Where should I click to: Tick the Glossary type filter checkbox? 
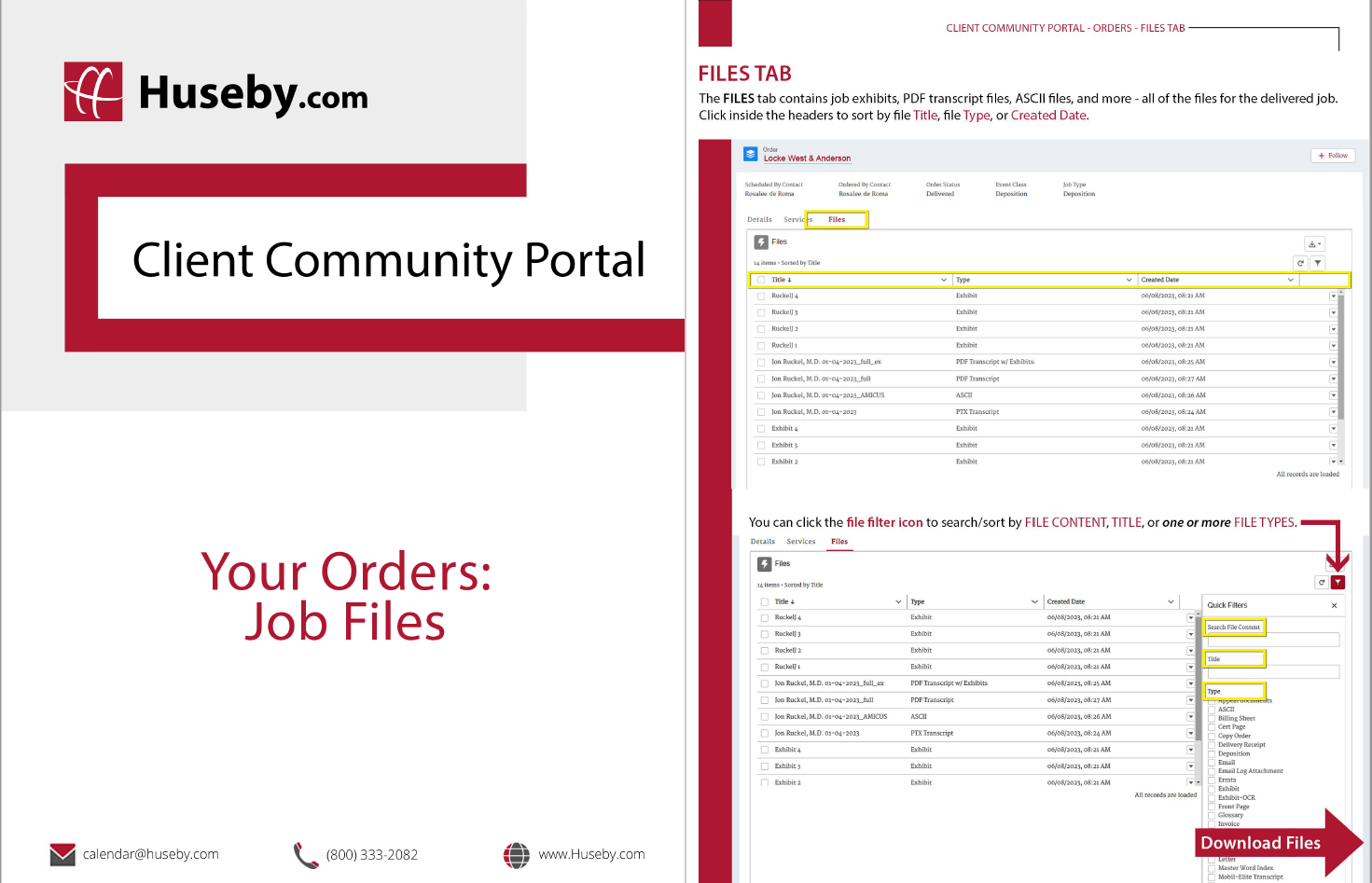tap(1212, 816)
